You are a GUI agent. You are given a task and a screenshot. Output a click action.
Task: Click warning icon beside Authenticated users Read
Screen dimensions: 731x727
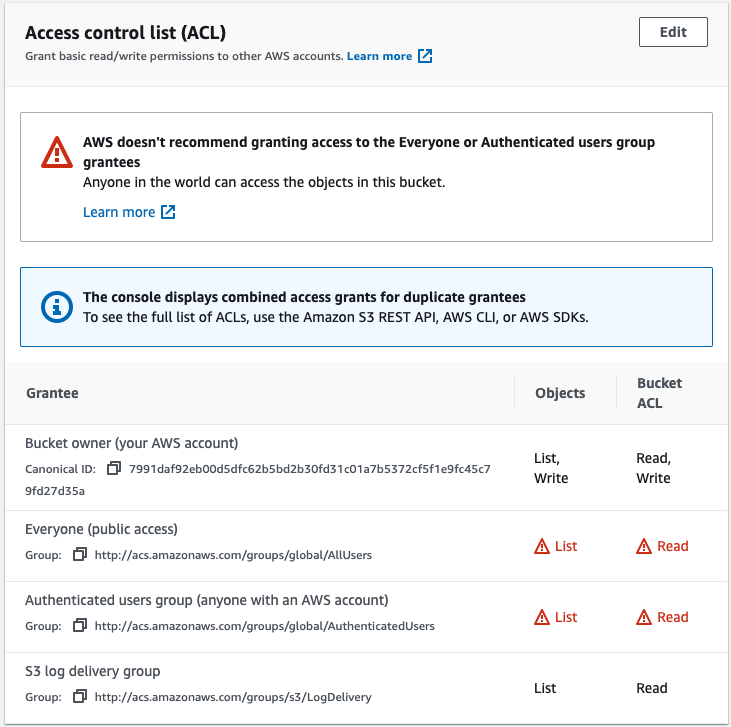(x=644, y=617)
